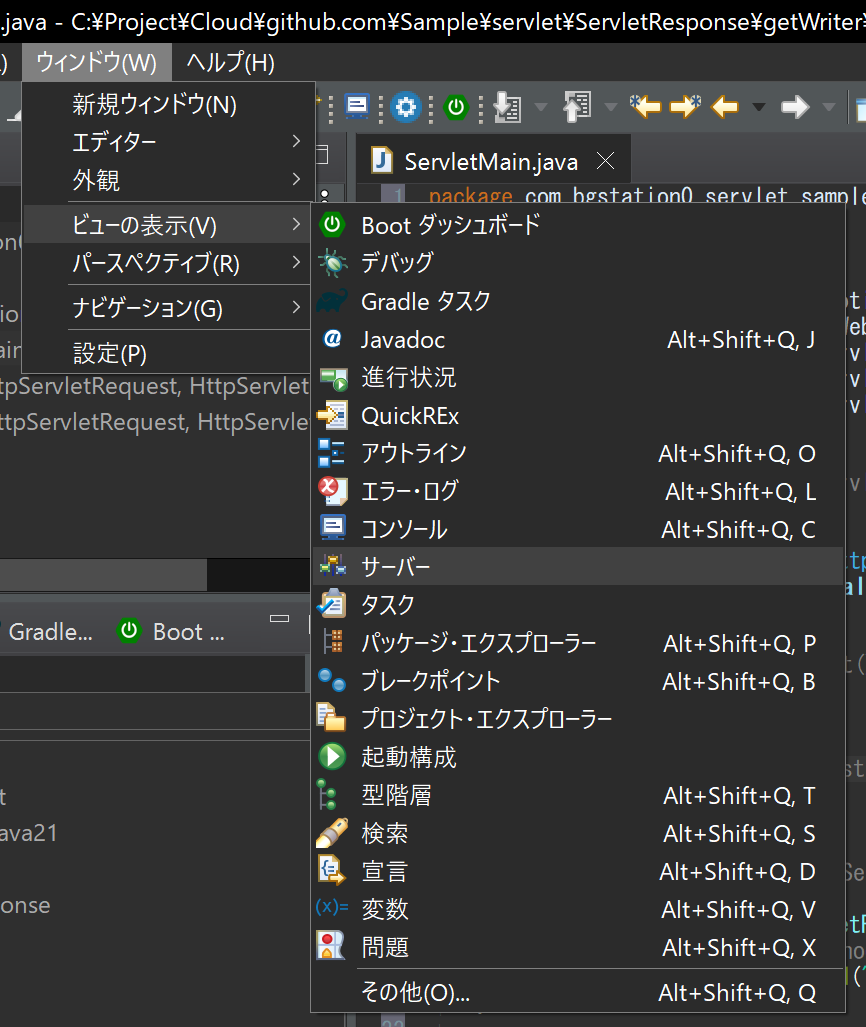
Task: Expand the エディター submenu
Action: [x=167, y=141]
